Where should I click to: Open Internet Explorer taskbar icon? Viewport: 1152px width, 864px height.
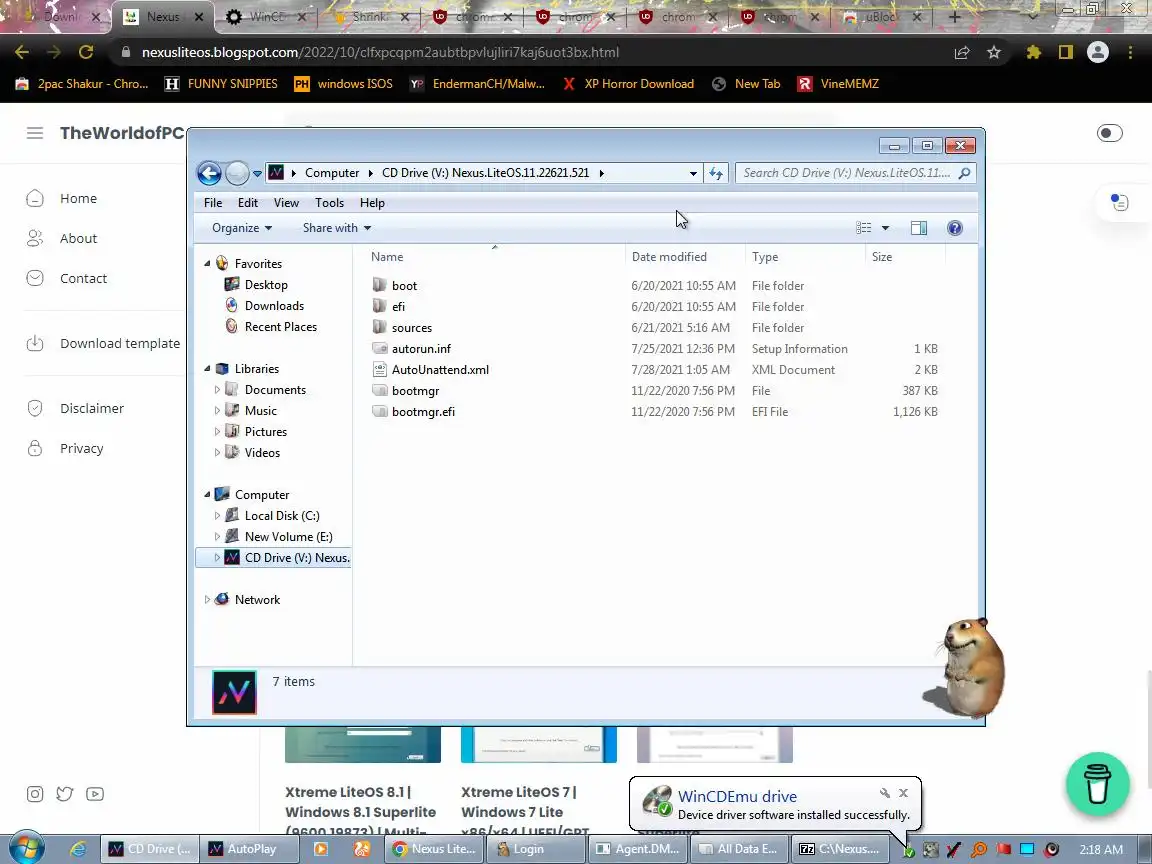click(x=77, y=849)
